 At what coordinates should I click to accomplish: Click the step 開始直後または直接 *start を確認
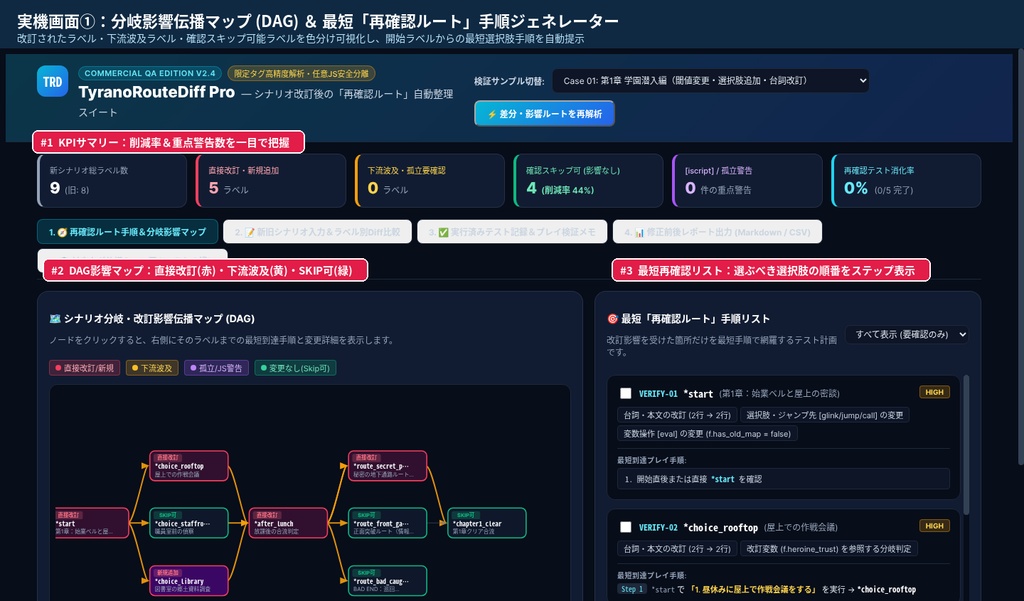coord(783,479)
